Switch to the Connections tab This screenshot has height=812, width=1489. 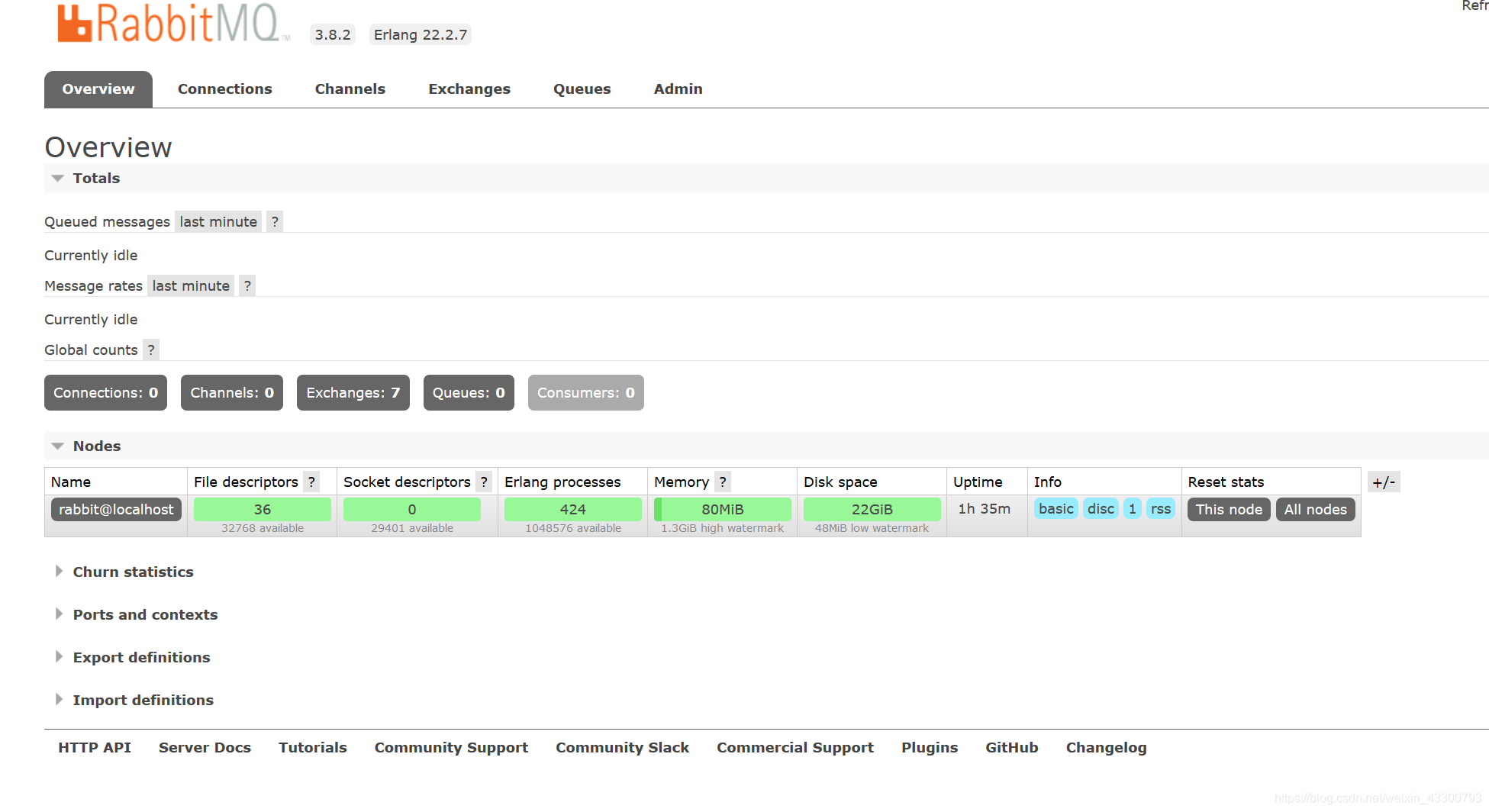225,89
